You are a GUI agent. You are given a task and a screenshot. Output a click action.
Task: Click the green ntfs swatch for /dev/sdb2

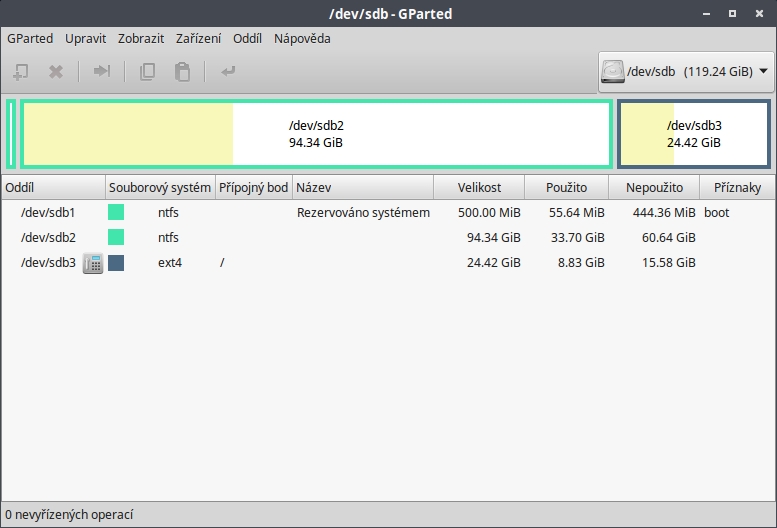116,237
